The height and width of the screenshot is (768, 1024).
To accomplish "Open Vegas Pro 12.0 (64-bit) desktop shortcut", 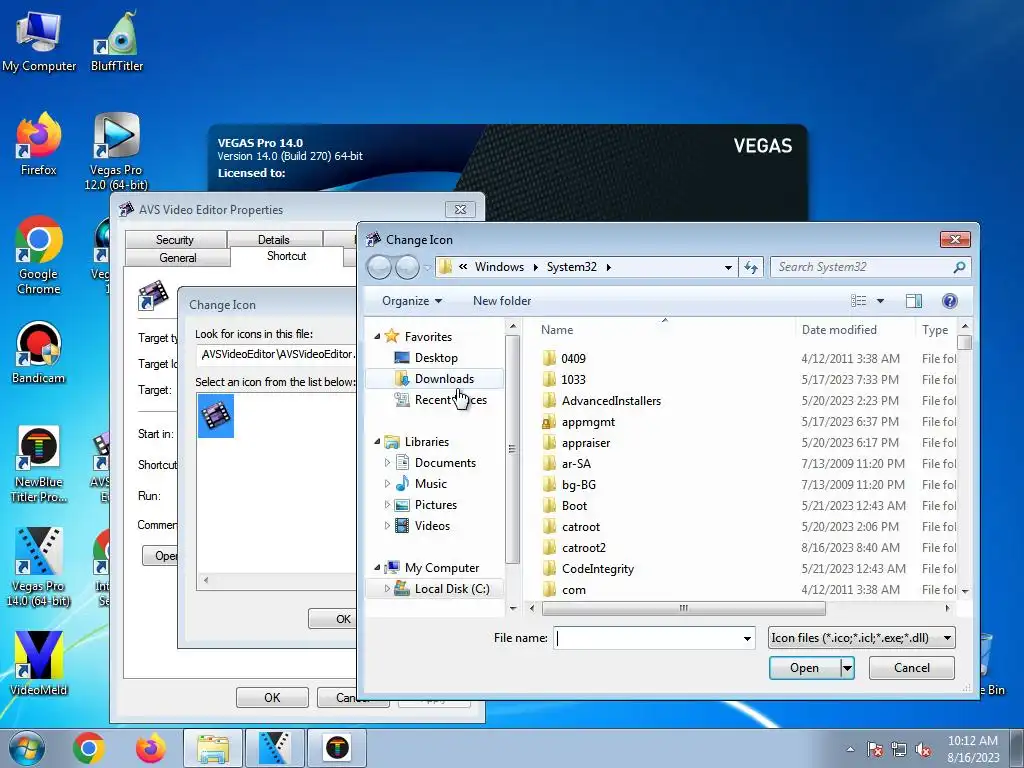I will [116, 152].
